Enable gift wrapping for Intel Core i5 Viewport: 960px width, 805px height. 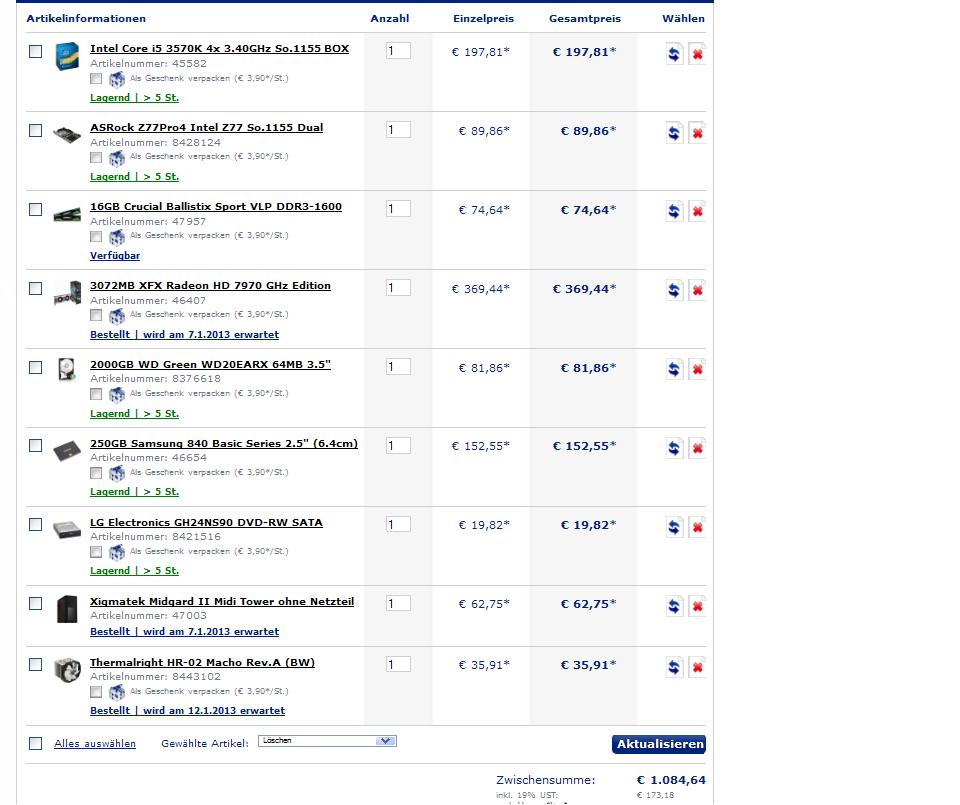click(96, 78)
